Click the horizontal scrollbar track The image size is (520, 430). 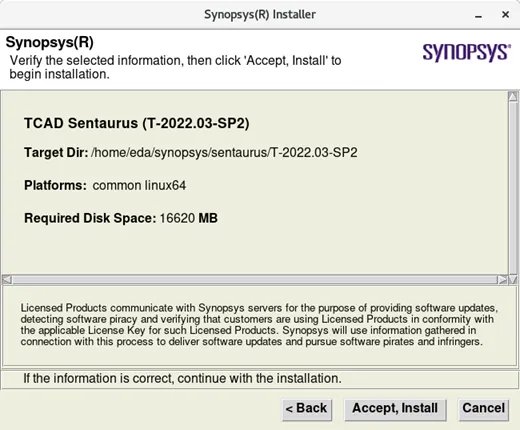255,279
